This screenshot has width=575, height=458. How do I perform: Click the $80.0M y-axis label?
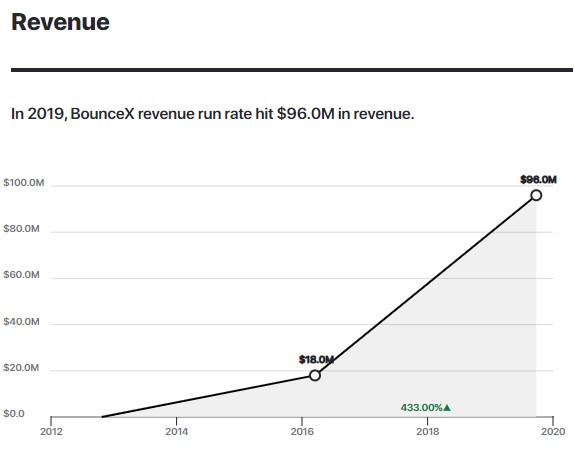21,229
